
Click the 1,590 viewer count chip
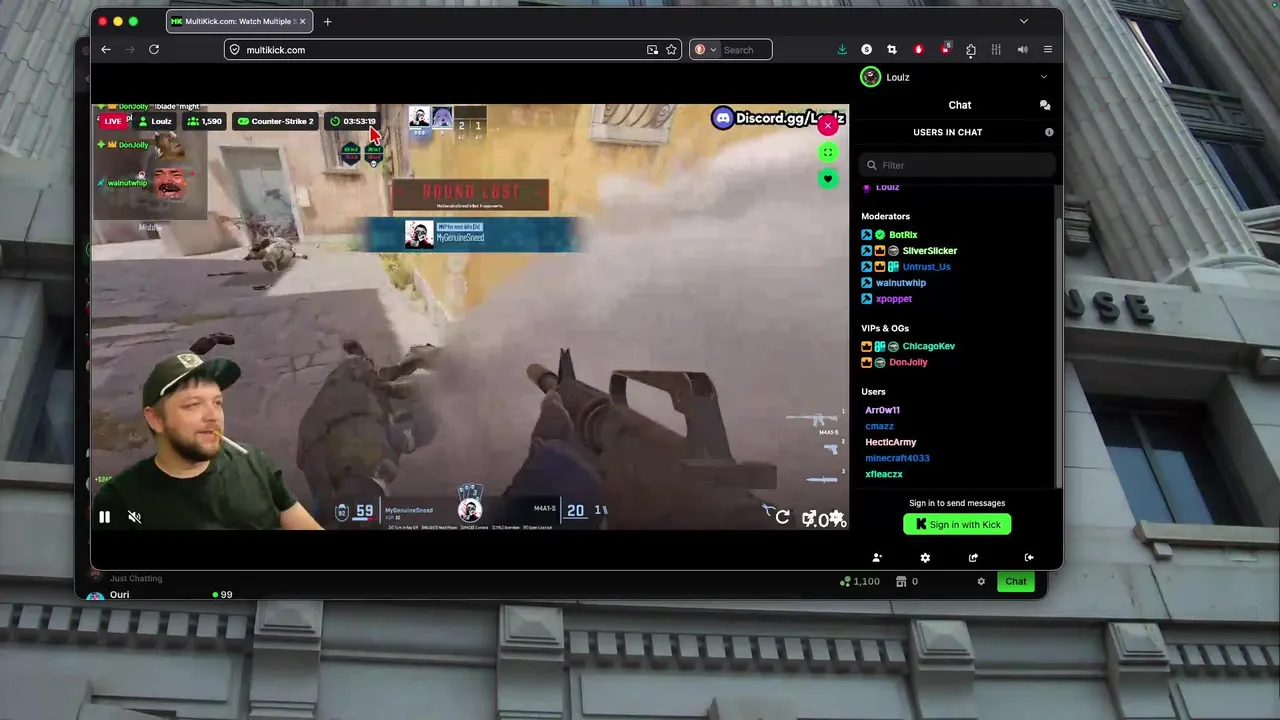coord(205,121)
